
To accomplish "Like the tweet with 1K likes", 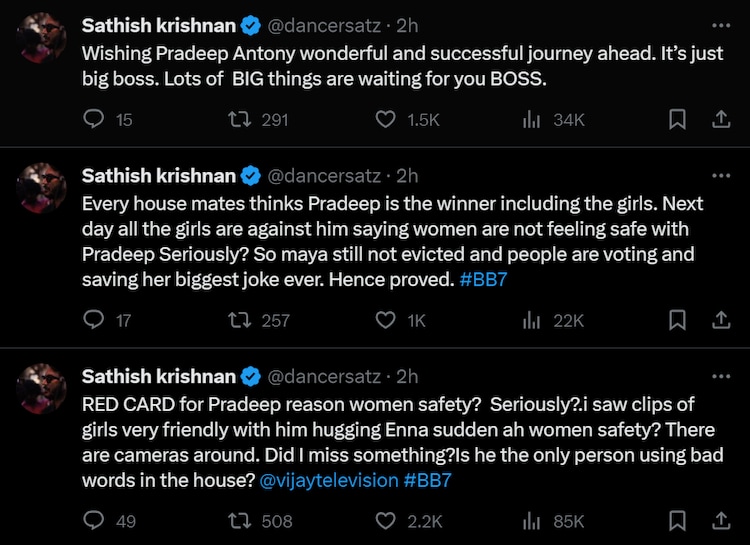I will pyautogui.click(x=385, y=320).
